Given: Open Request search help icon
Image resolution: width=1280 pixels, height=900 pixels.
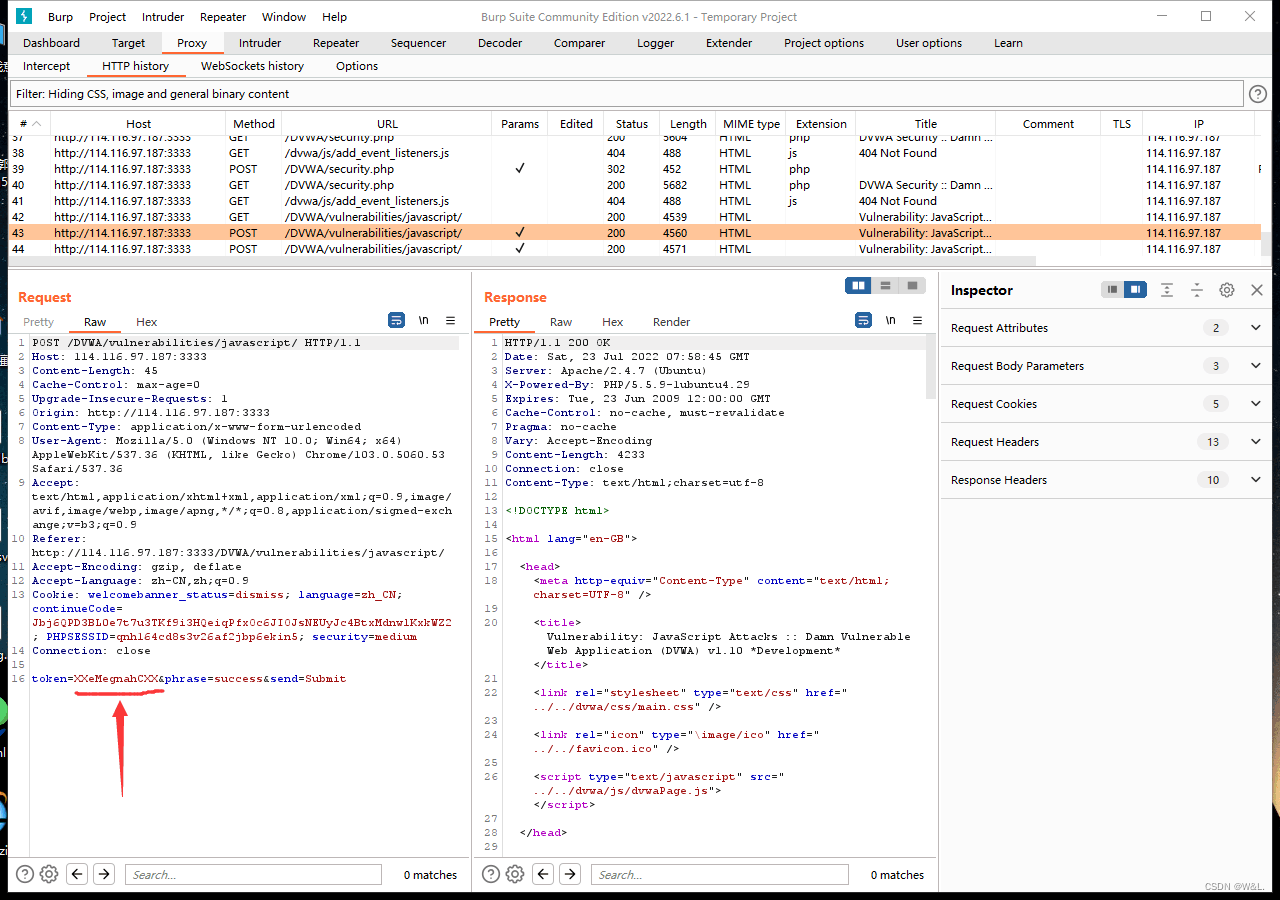Looking at the screenshot, I should [25, 874].
